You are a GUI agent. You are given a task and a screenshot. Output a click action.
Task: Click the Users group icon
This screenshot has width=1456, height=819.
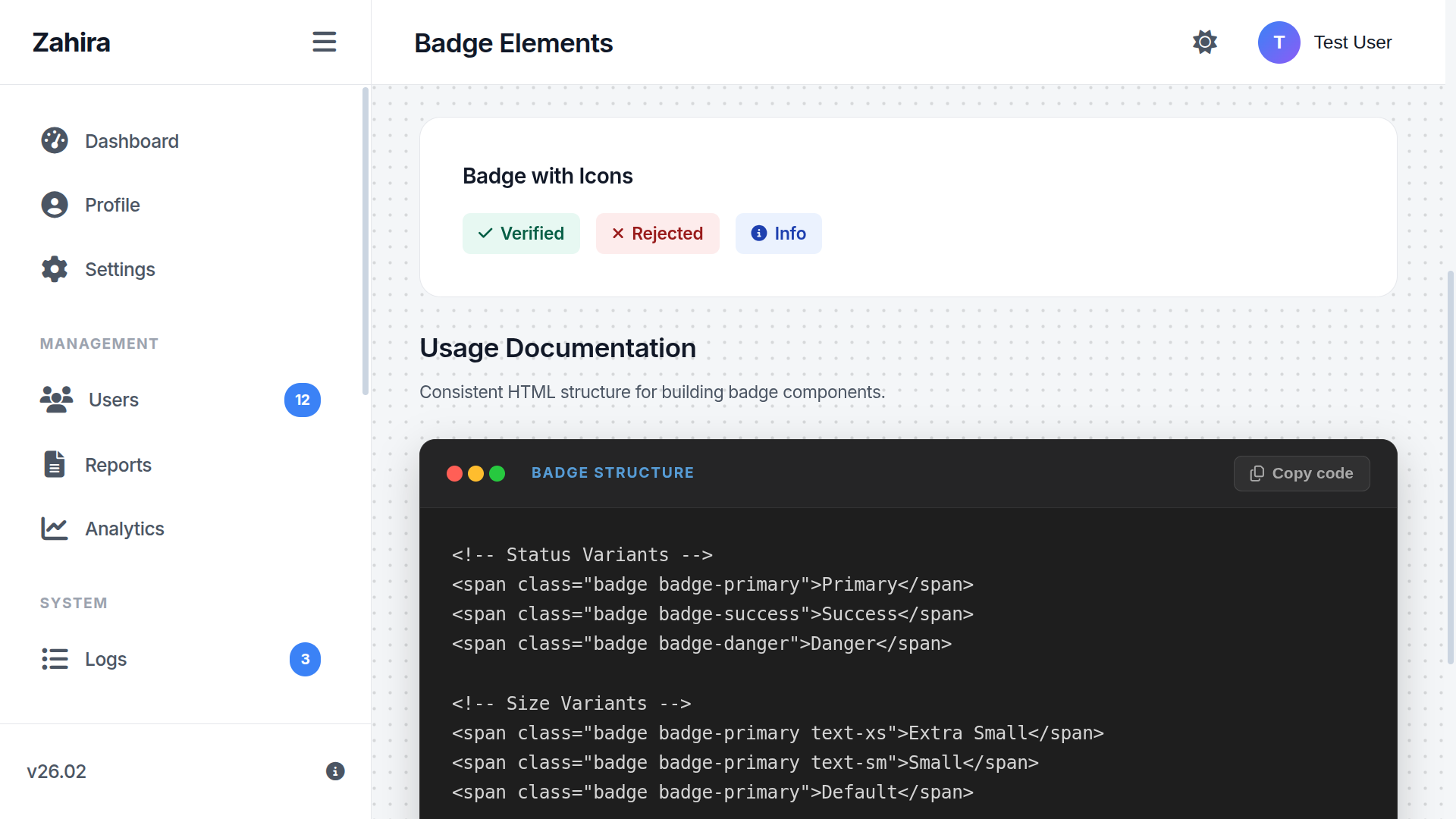pos(56,399)
